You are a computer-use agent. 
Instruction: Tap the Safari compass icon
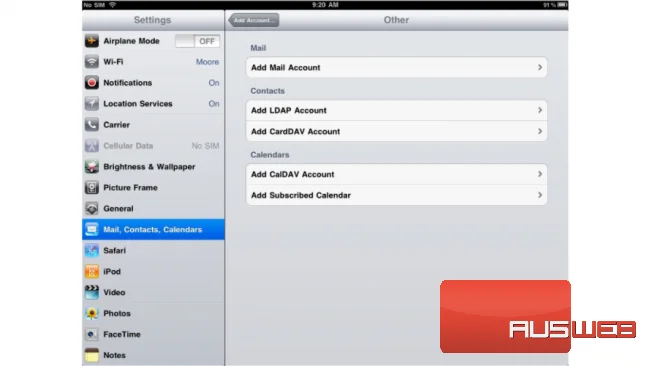click(92, 250)
